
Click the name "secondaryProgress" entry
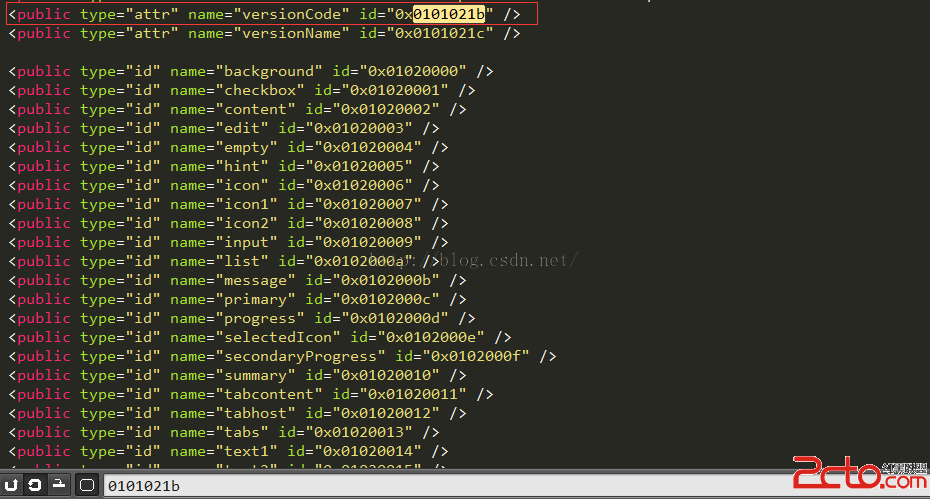click(x=300, y=356)
